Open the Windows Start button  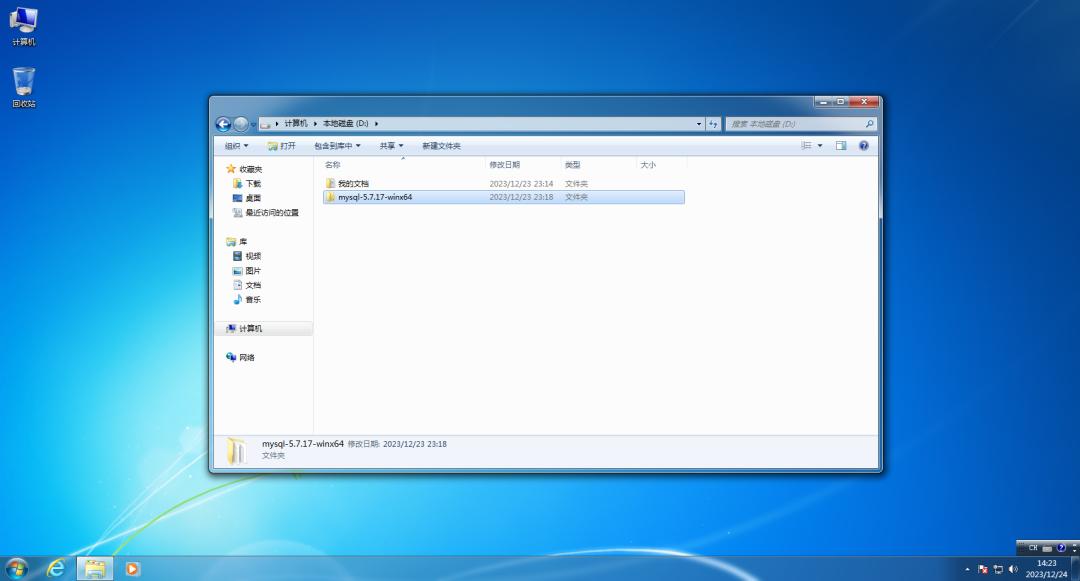pyautogui.click(x=17, y=569)
